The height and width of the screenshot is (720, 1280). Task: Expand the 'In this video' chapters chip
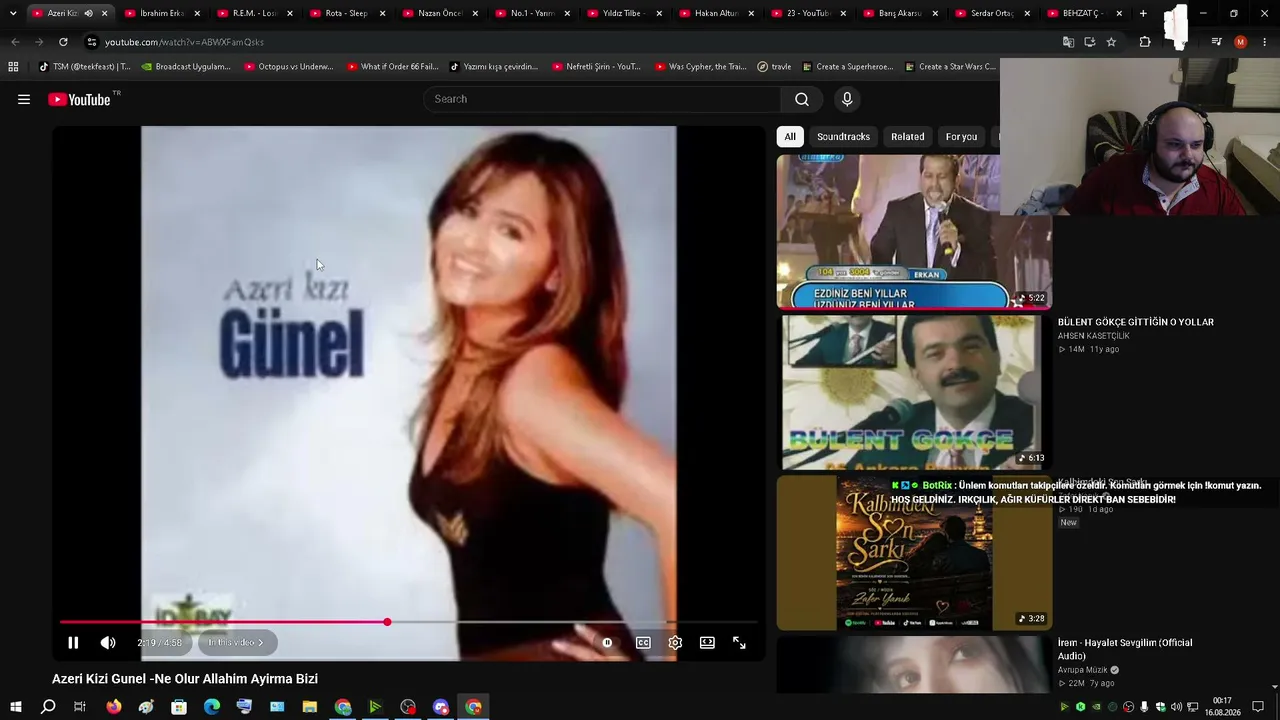point(236,643)
